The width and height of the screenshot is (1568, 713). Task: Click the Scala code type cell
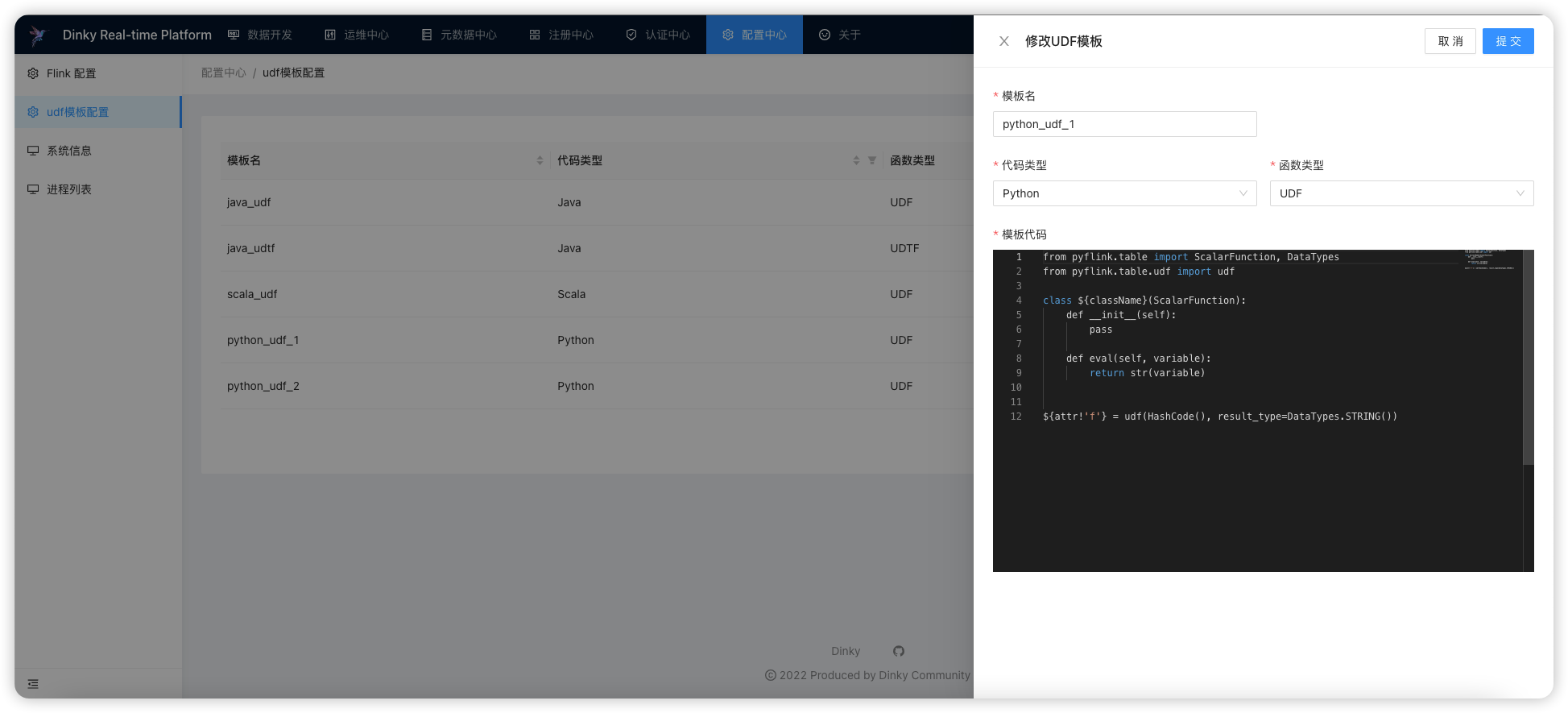[x=571, y=294]
